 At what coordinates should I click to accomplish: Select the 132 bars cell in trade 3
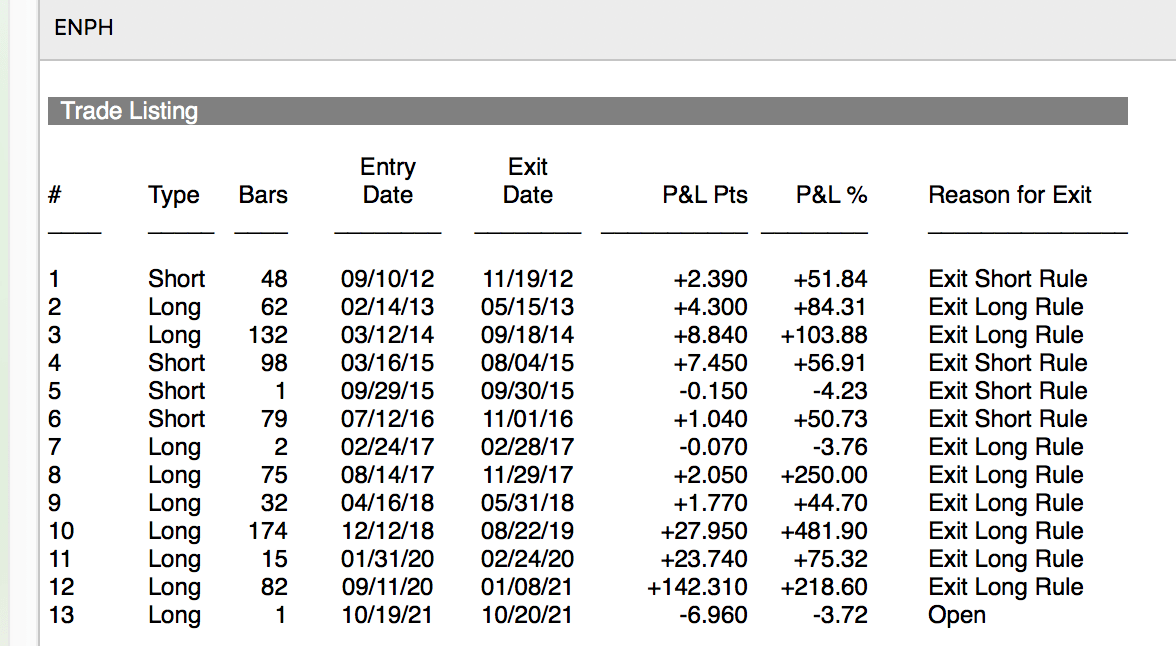click(267, 335)
